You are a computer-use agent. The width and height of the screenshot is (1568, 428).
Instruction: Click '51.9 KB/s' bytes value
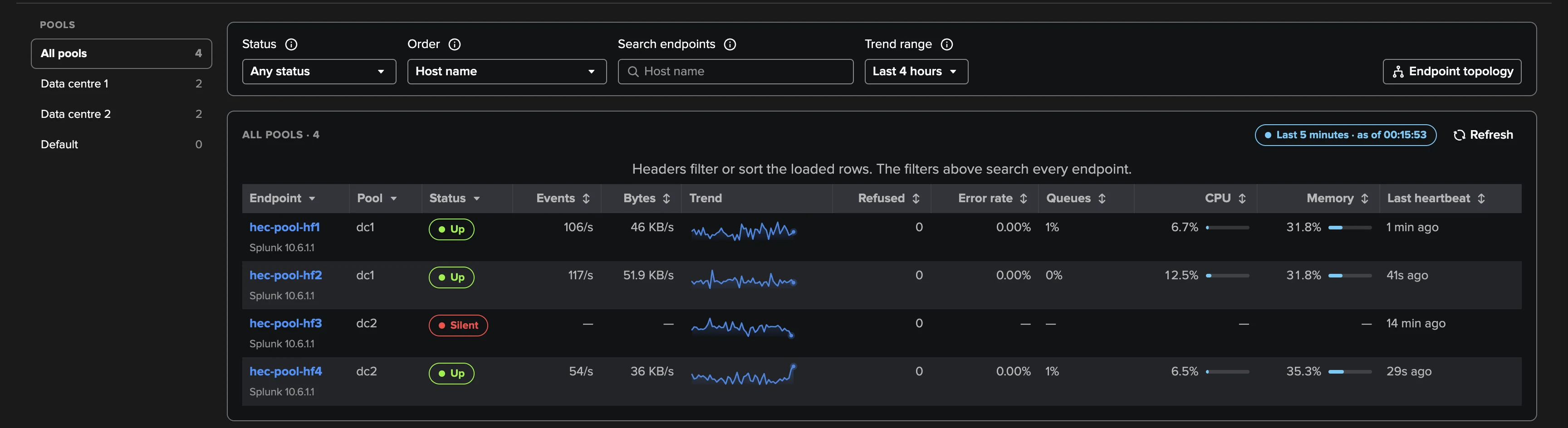648,275
